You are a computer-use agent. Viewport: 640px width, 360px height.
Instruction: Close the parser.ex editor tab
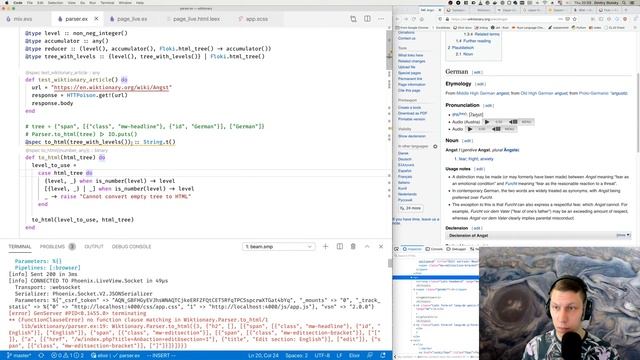point(96,19)
